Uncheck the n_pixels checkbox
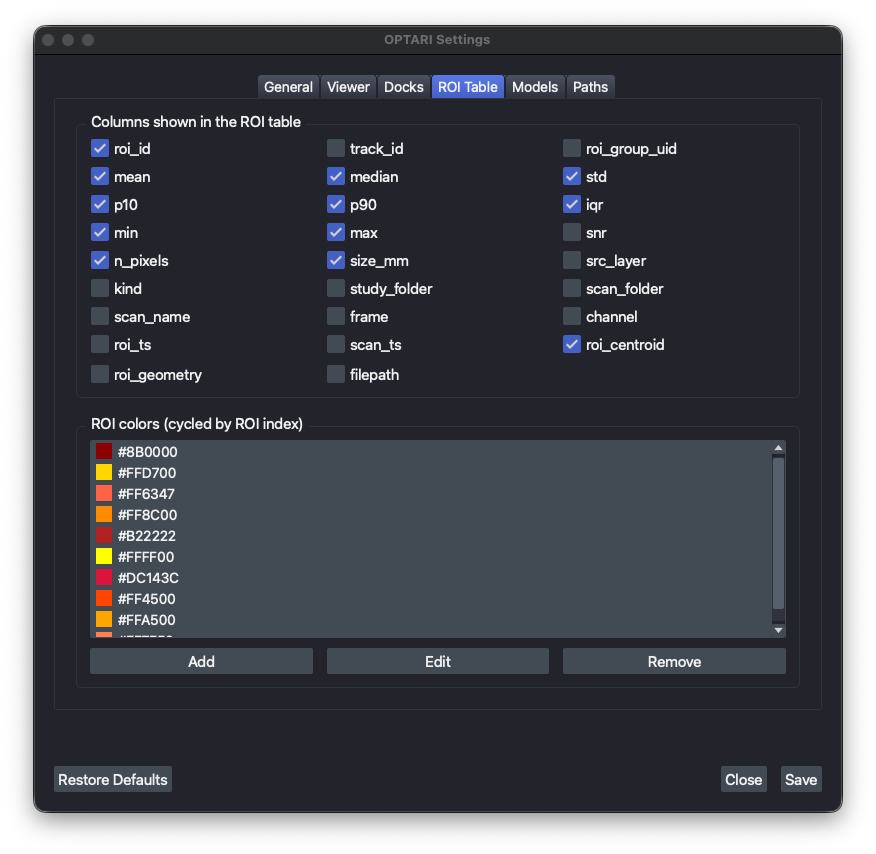876x854 pixels. click(x=100, y=260)
